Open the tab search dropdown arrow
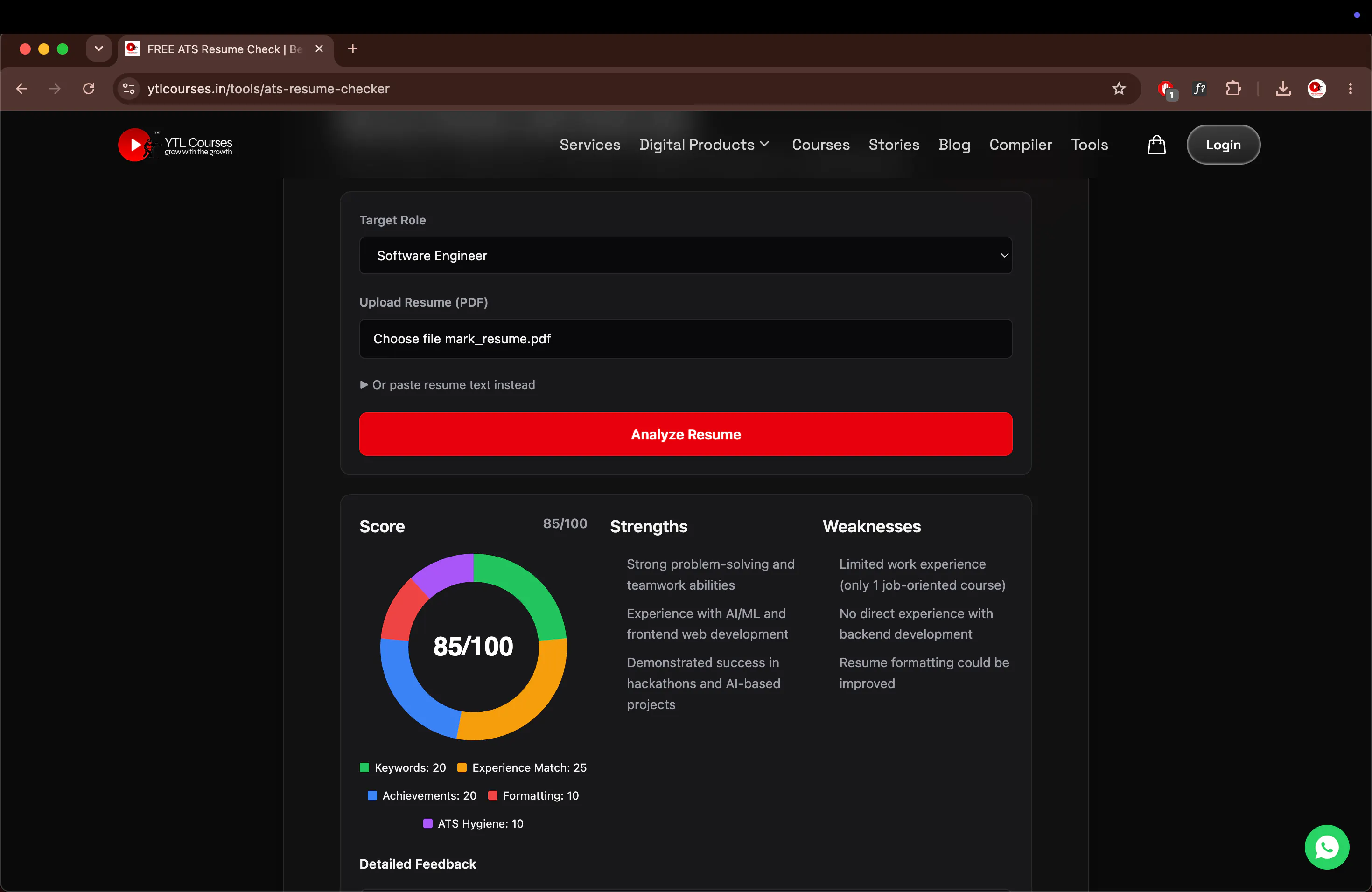The image size is (1372, 892). point(98,49)
